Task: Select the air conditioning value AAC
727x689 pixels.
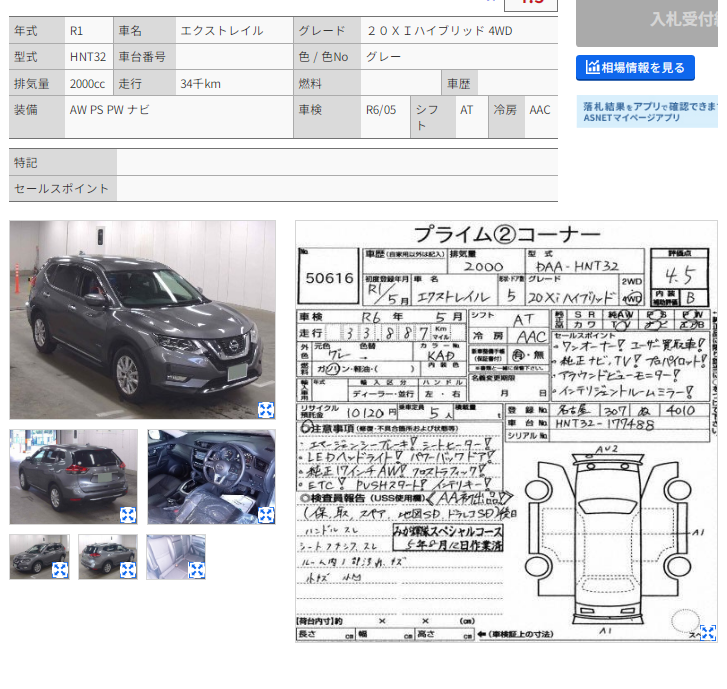Action: [x=540, y=110]
